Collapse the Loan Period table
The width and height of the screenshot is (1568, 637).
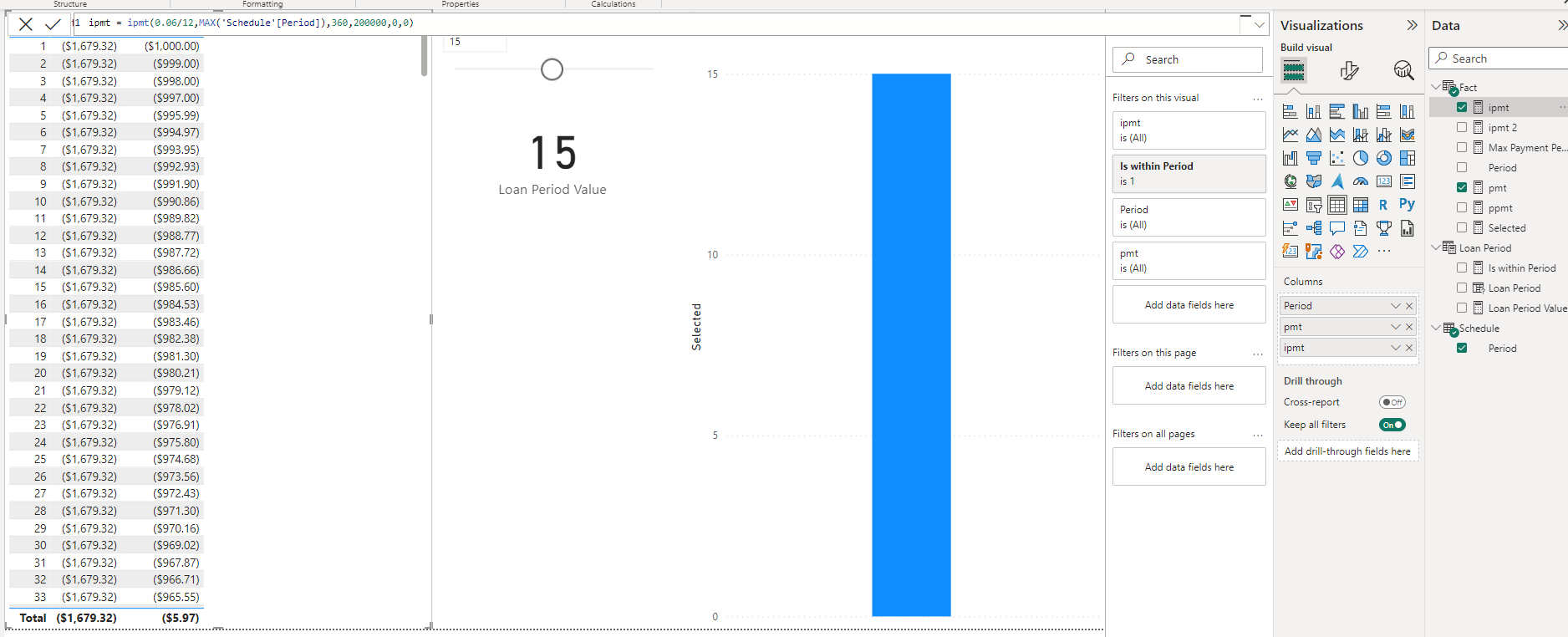pos(1436,247)
